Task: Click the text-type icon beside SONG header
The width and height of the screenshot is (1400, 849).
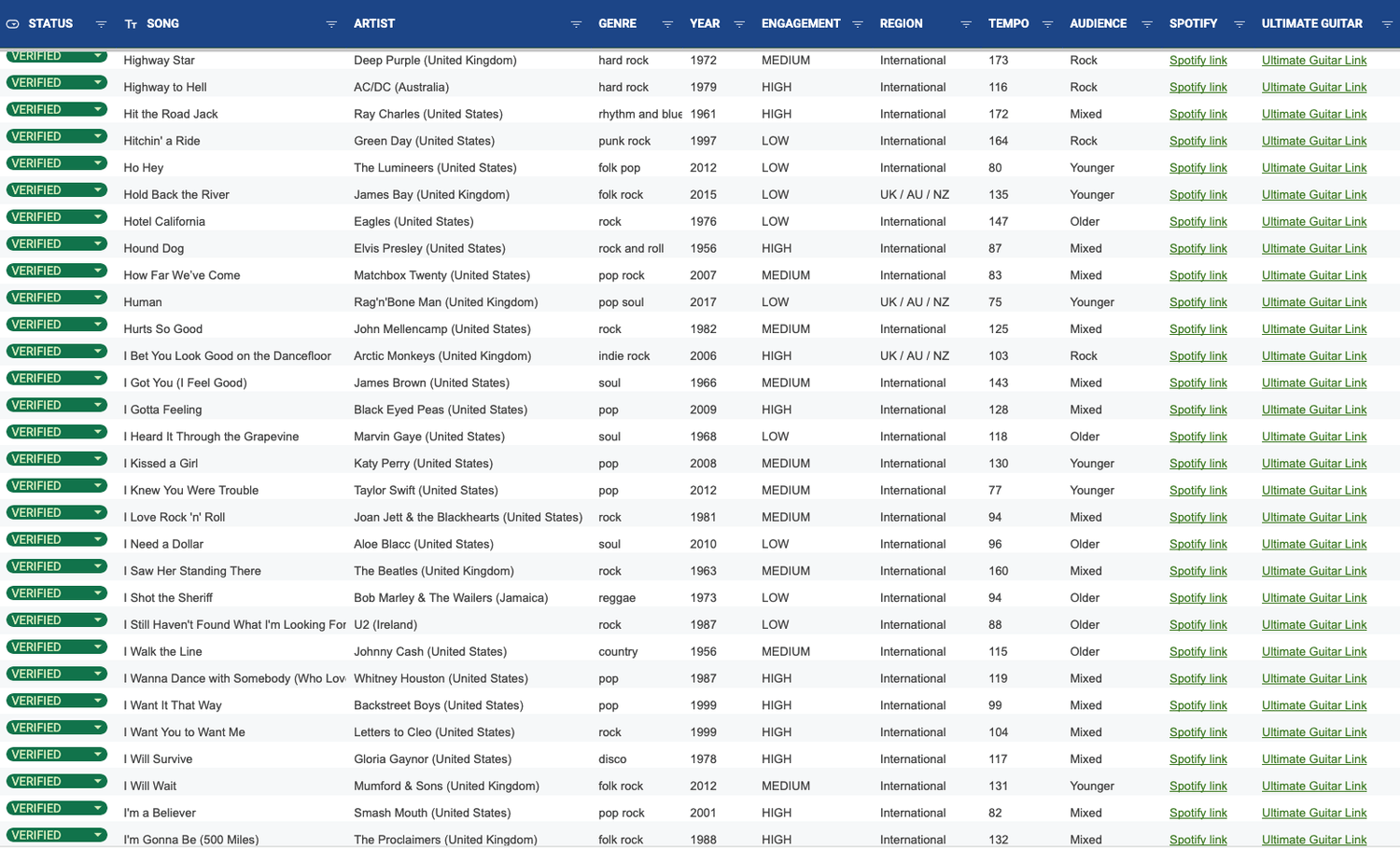Action: [131, 24]
